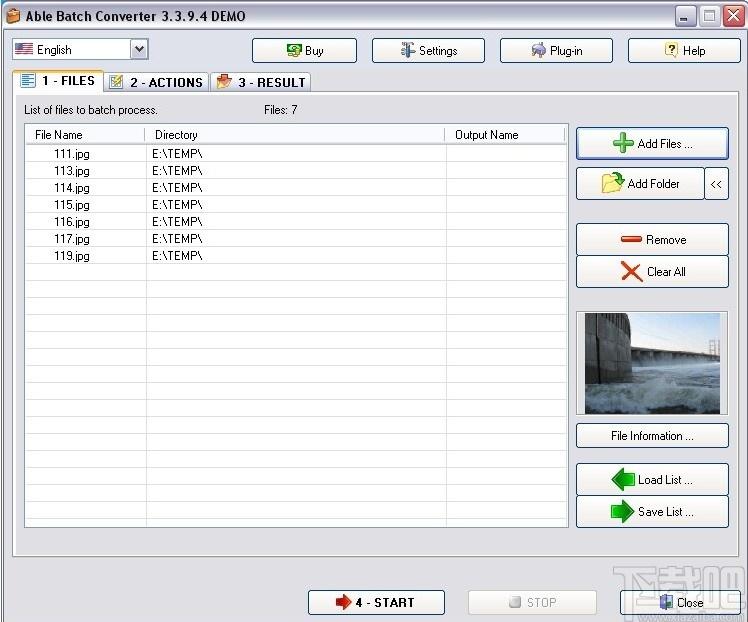Screen dimensions: 748x622
Task: Click the Buy button
Action: [x=304, y=51]
